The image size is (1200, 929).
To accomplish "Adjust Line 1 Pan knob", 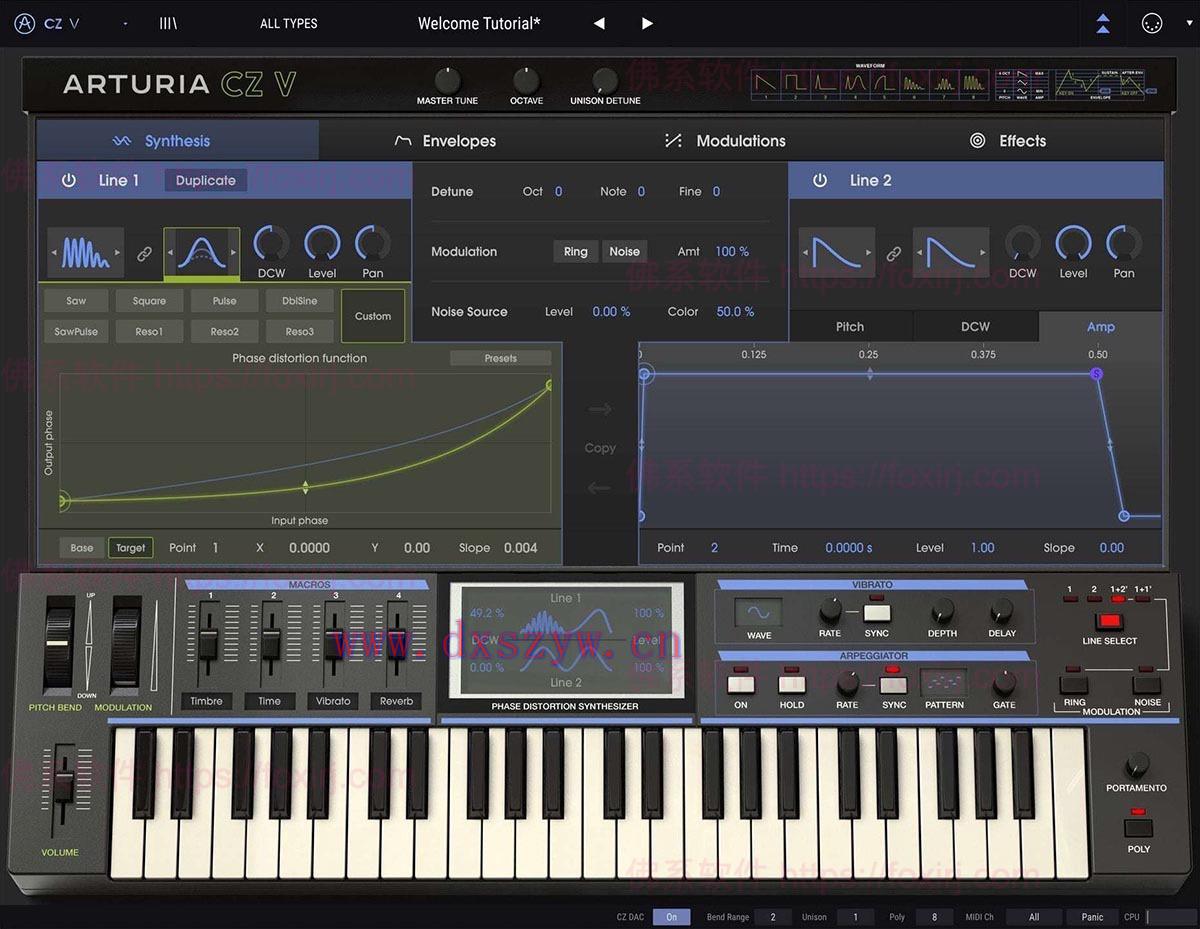I will 373,243.
